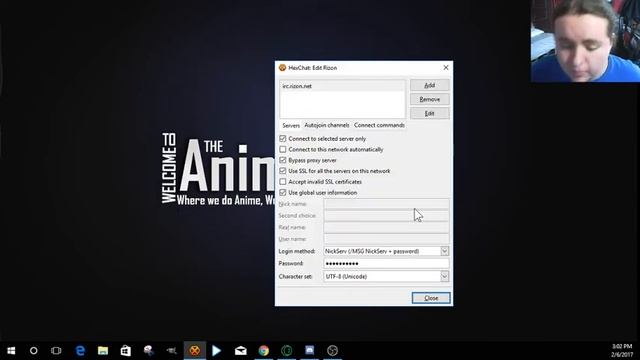Screen dimensions: 640x360
Task: Select irc.rizon.net in server list
Action: (x=342, y=86)
